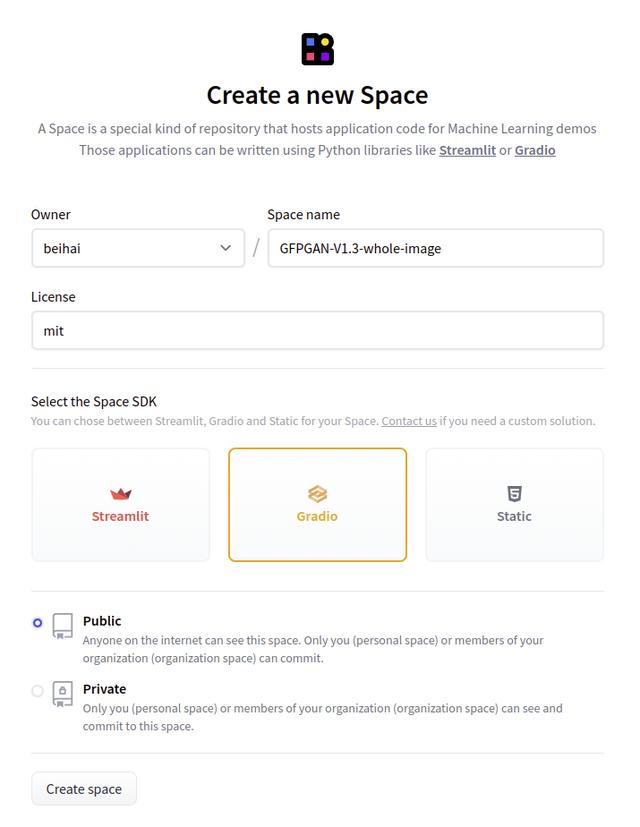Screen dimensions: 640x827
Task: Choose the Streamlit SDK card
Action: pyautogui.click(x=121, y=505)
